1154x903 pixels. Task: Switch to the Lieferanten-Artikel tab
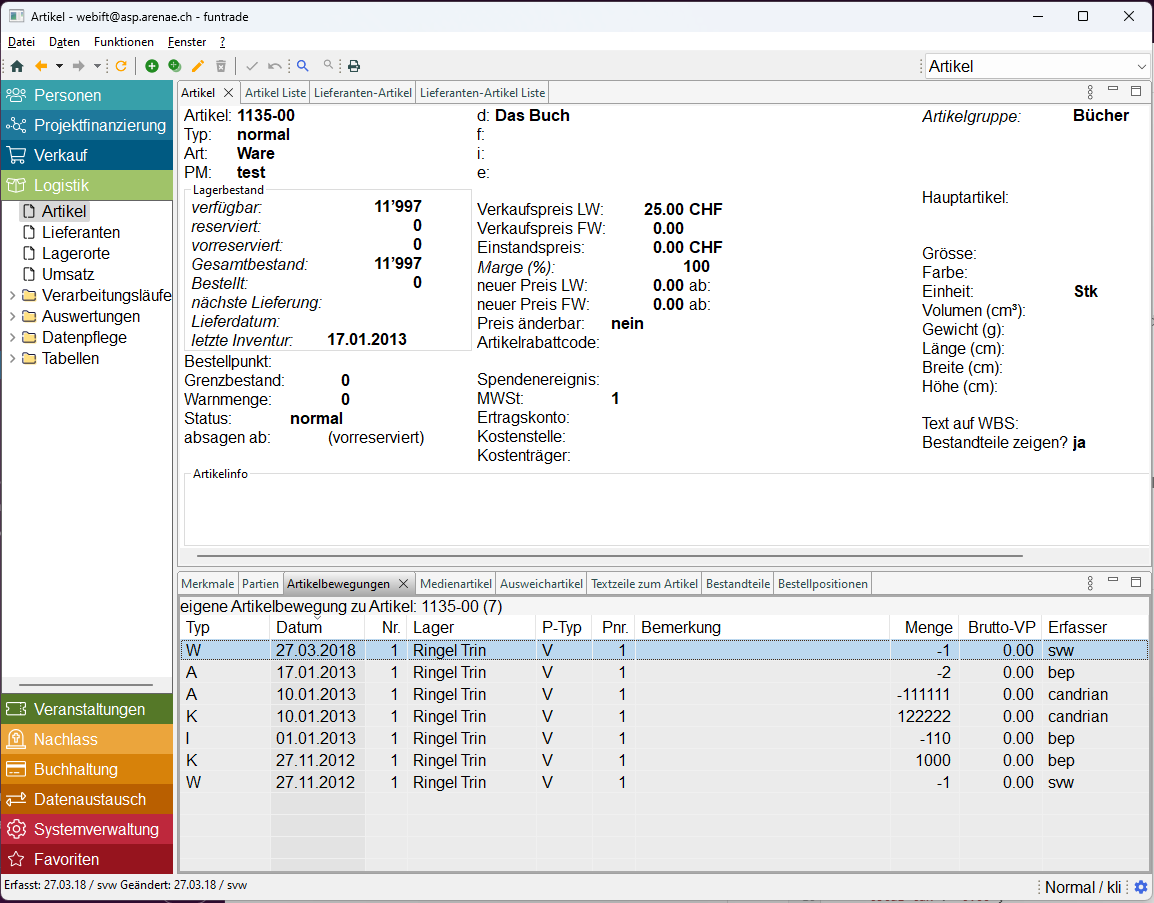tap(362, 92)
